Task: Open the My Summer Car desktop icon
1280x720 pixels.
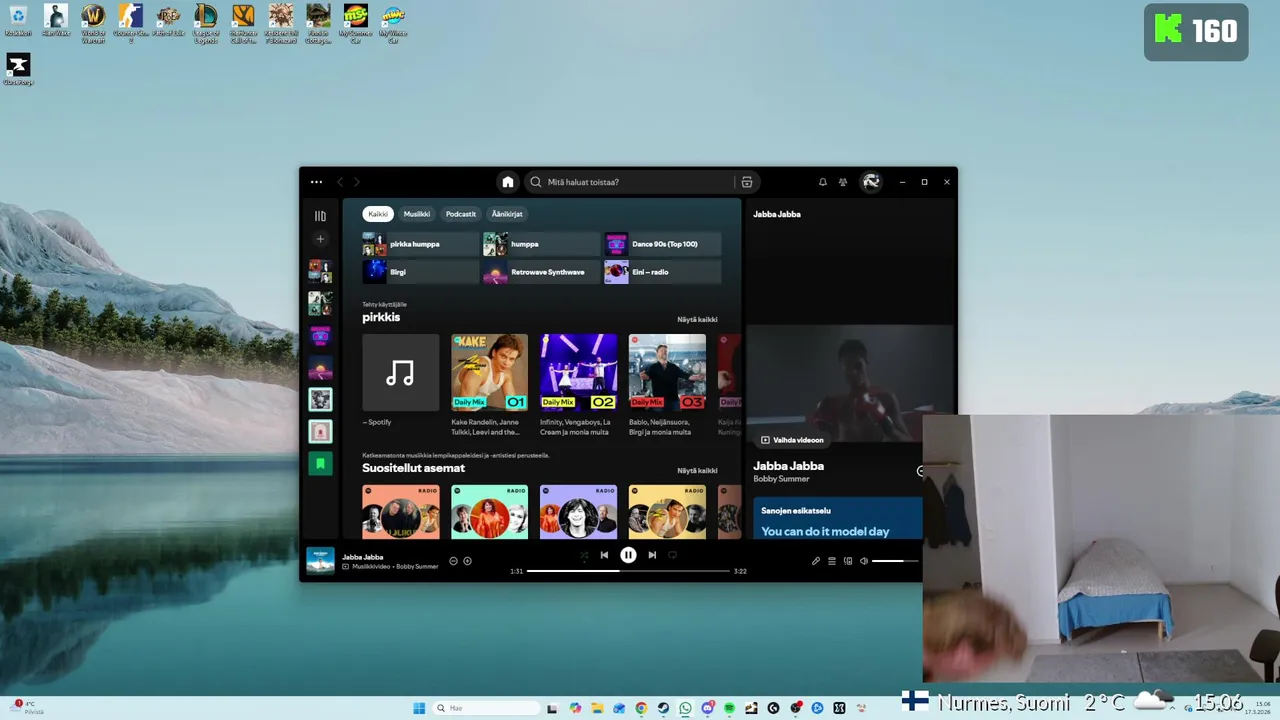Action: [x=355, y=22]
